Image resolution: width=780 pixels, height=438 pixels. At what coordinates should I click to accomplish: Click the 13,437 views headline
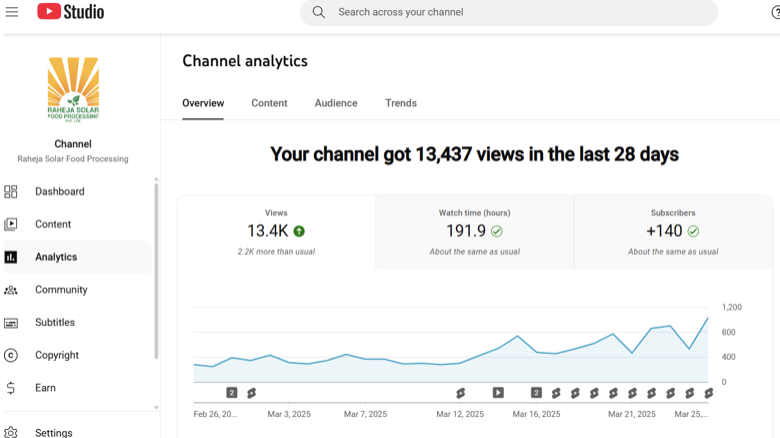(474, 154)
